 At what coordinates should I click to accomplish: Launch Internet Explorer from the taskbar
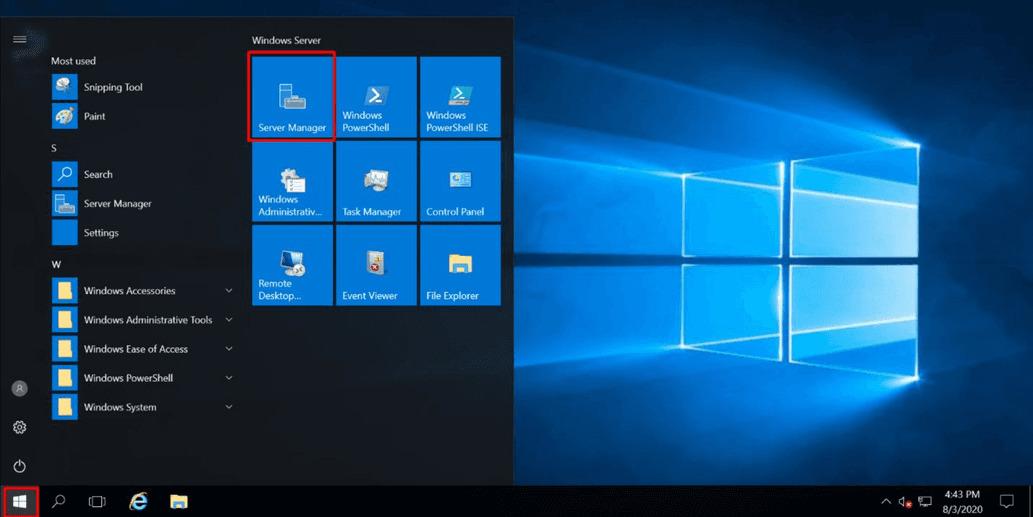[x=138, y=502]
